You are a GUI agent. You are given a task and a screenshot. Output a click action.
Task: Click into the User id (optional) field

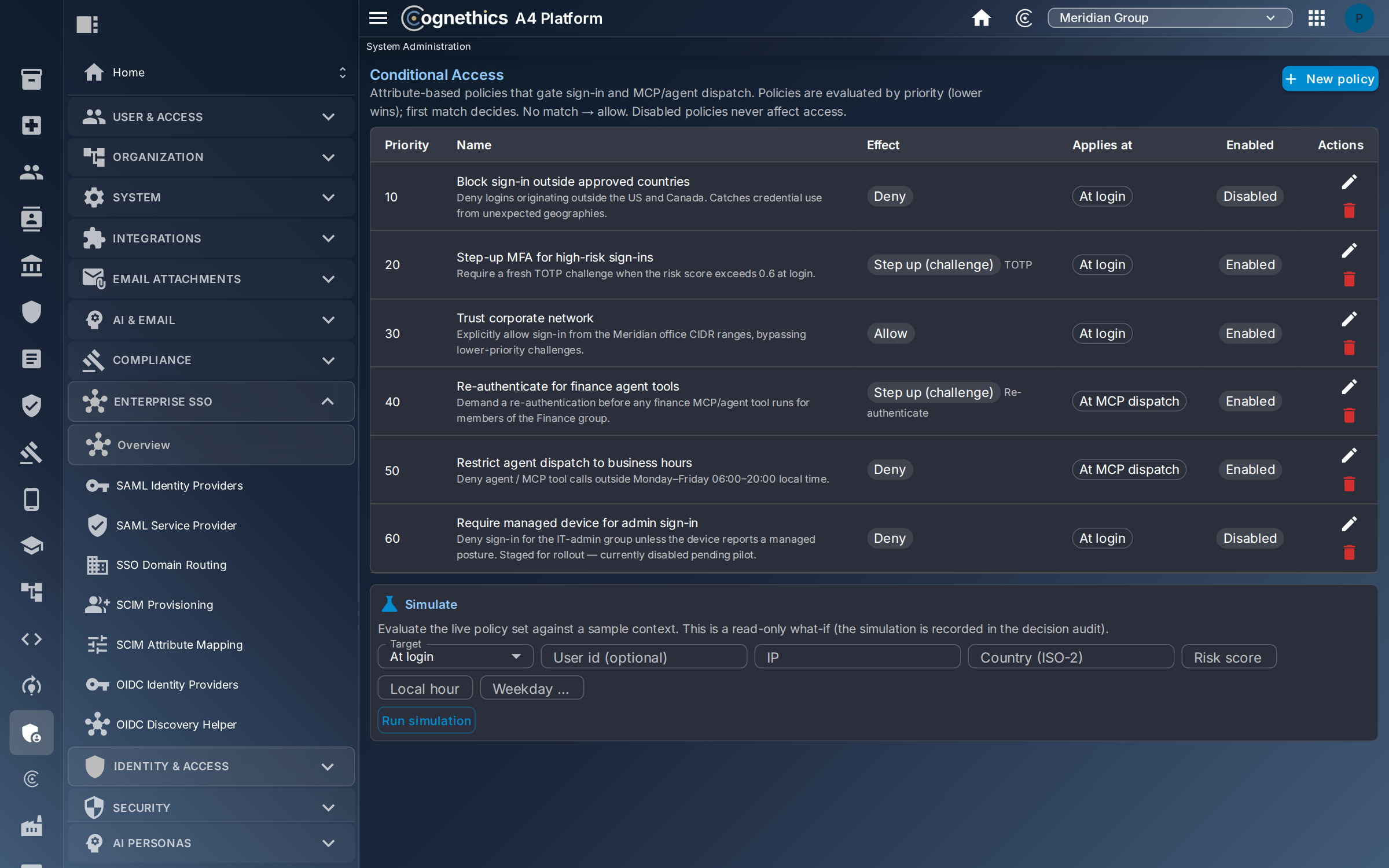644,657
